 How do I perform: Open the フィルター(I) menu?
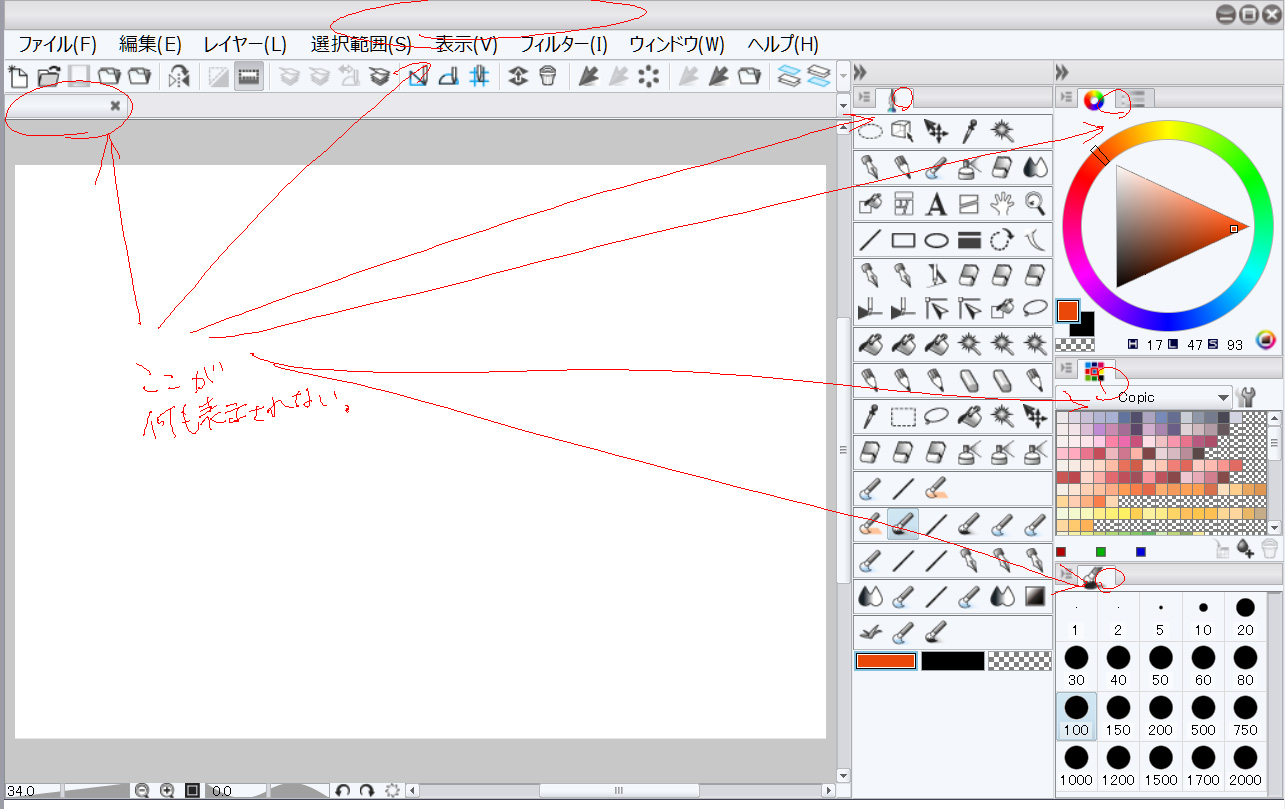click(563, 44)
